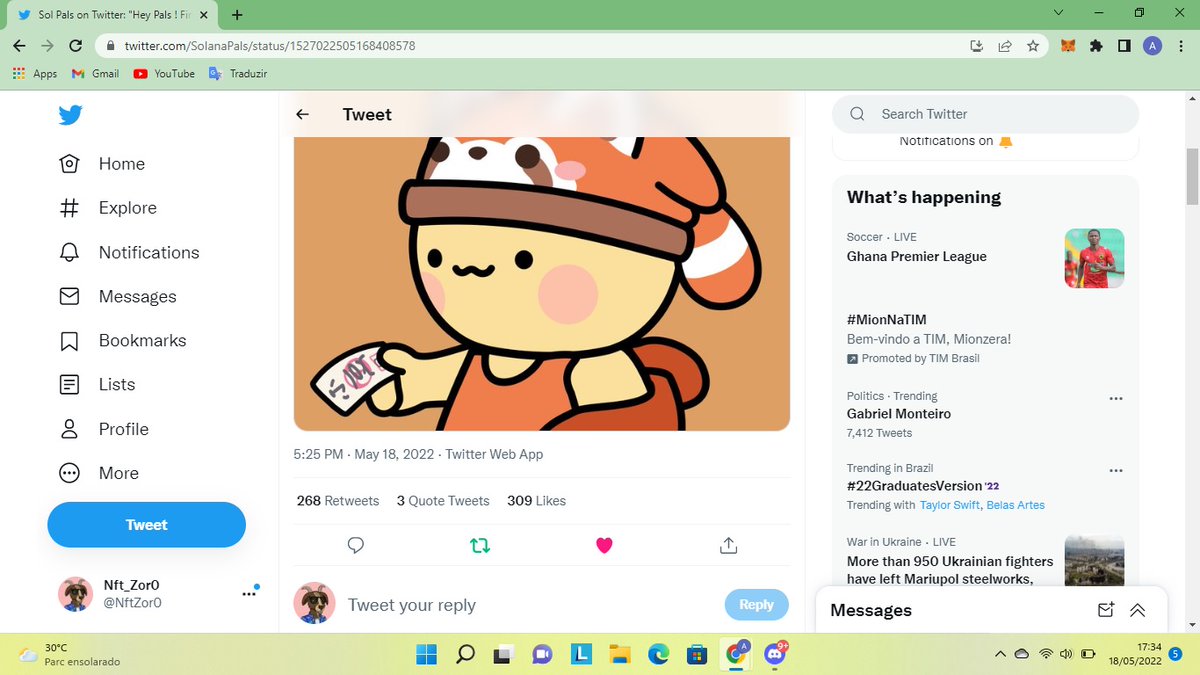This screenshot has height=675, width=1200.
Task: Toggle the green retweet icon
Action: coord(480,545)
